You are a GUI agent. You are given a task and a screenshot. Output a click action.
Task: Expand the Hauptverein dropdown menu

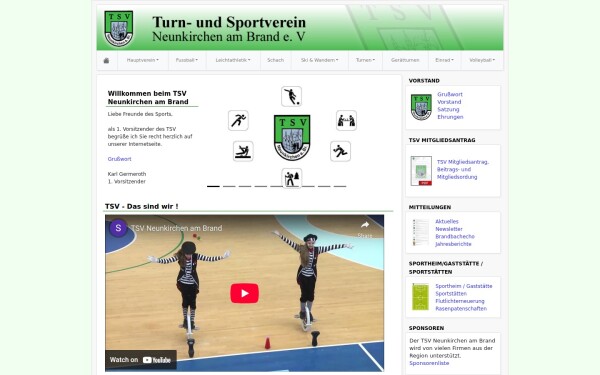pyautogui.click(x=143, y=60)
